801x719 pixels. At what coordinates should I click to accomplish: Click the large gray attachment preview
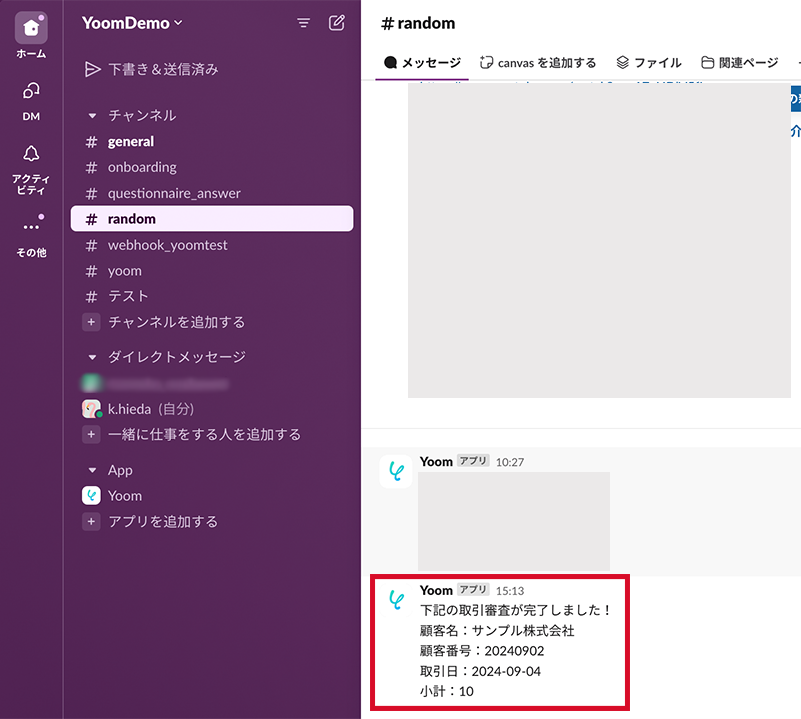click(x=599, y=240)
